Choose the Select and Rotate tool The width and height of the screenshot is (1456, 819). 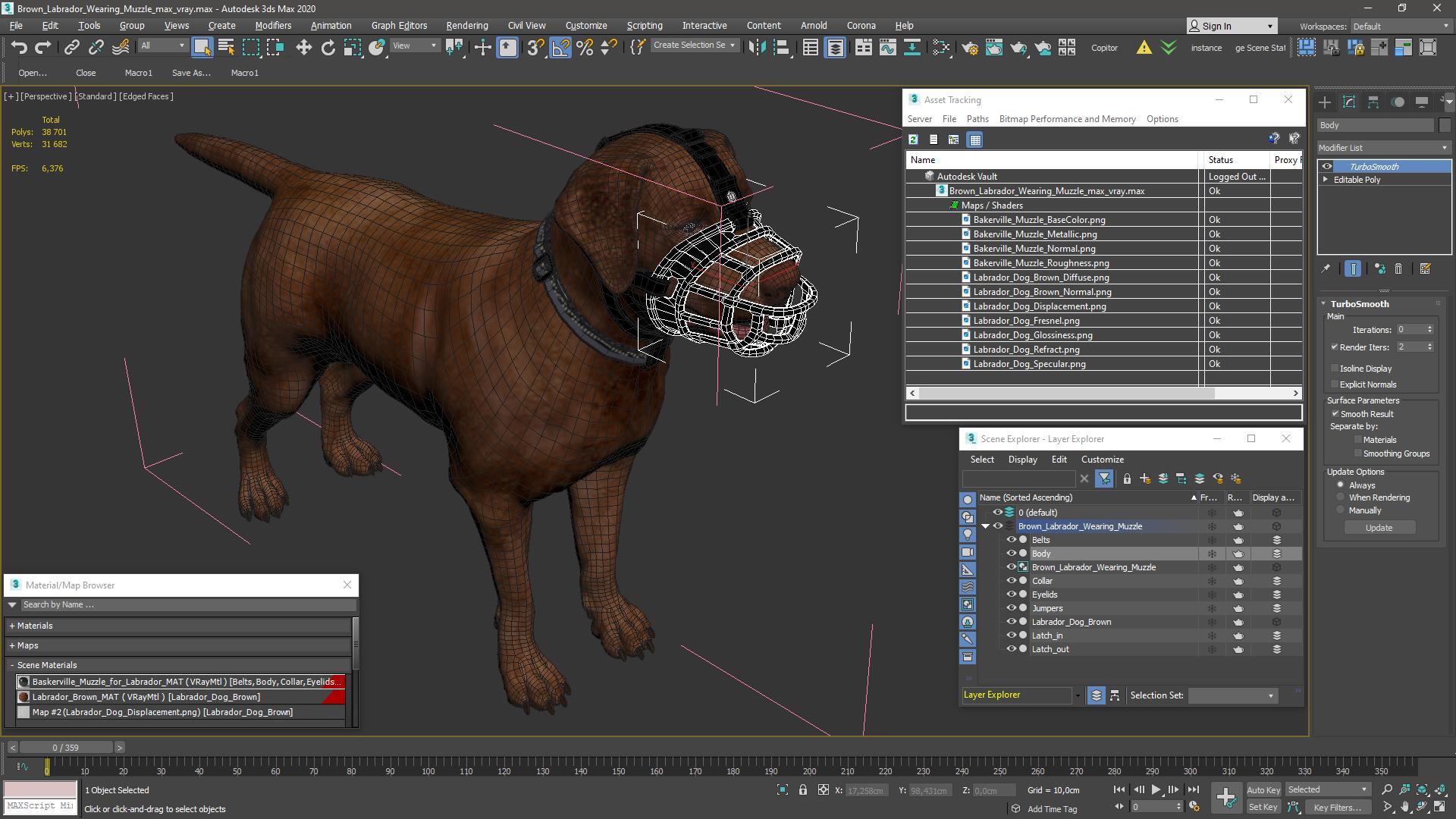(x=328, y=47)
